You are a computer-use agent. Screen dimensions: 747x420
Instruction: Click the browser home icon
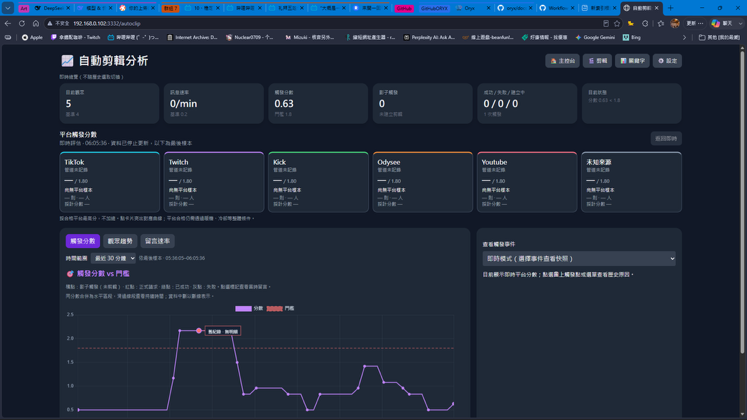(x=36, y=23)
